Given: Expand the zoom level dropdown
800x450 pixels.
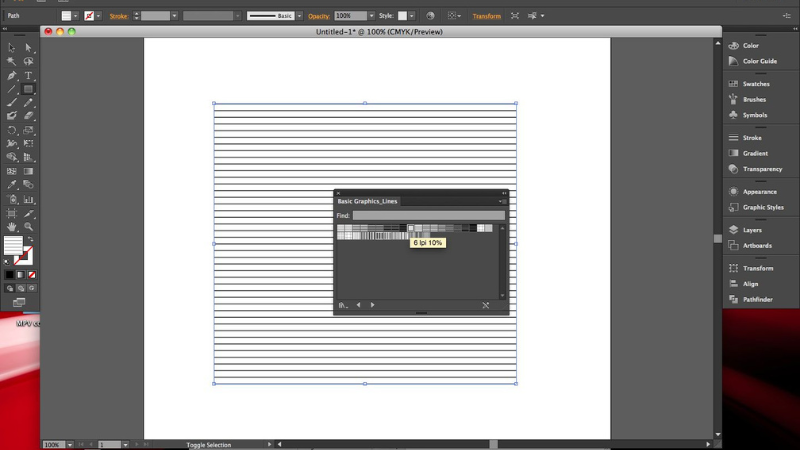Looking at the screenshot, I should (x=68, y=444).
